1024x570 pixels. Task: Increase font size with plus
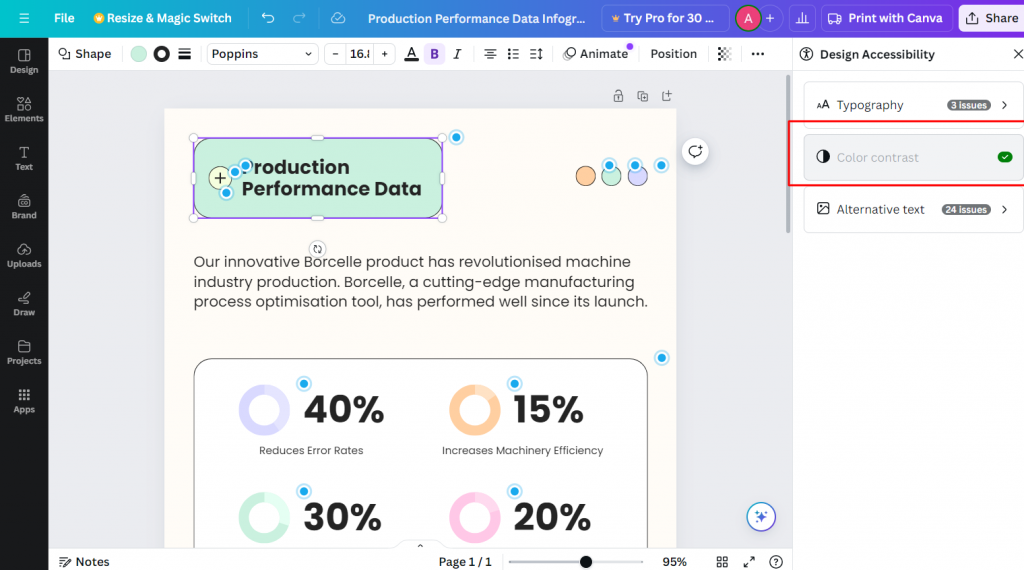(x=385, y=54)
